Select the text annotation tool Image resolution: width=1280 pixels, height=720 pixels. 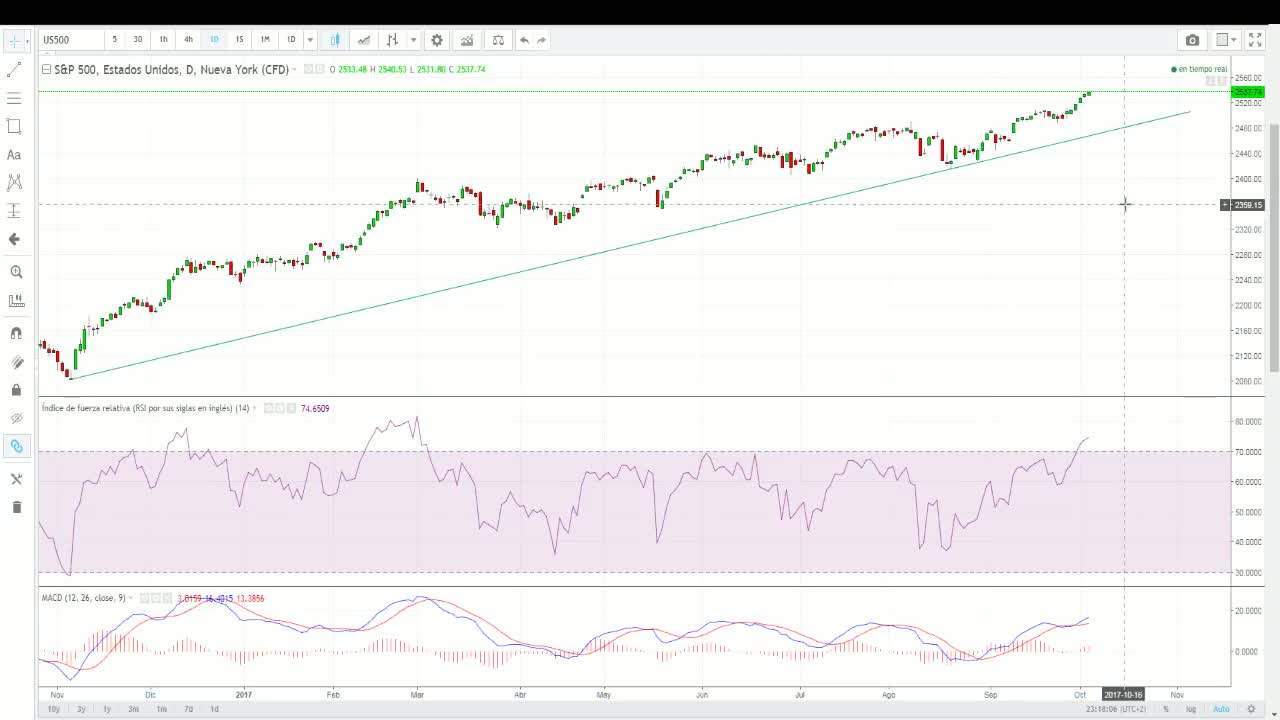coord(14,155)
